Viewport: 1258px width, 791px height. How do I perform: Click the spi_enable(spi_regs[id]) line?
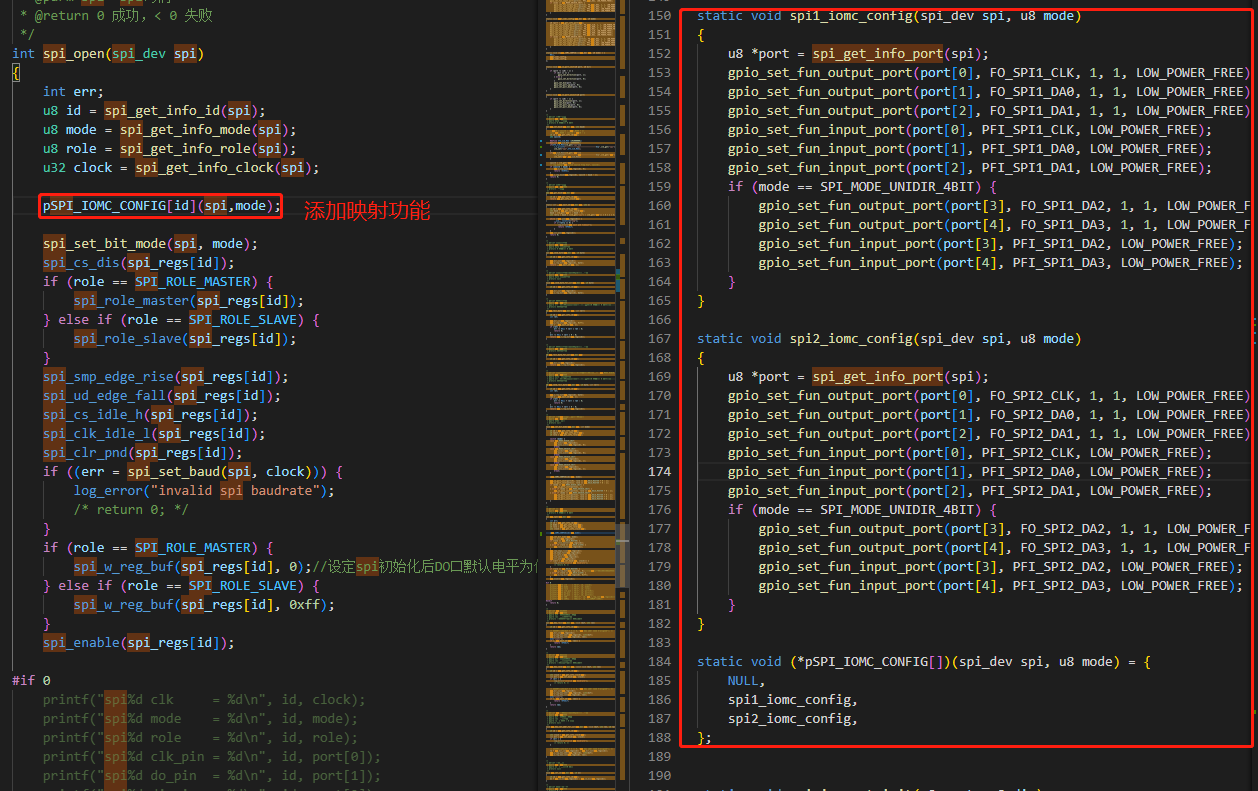click(139, 643)
